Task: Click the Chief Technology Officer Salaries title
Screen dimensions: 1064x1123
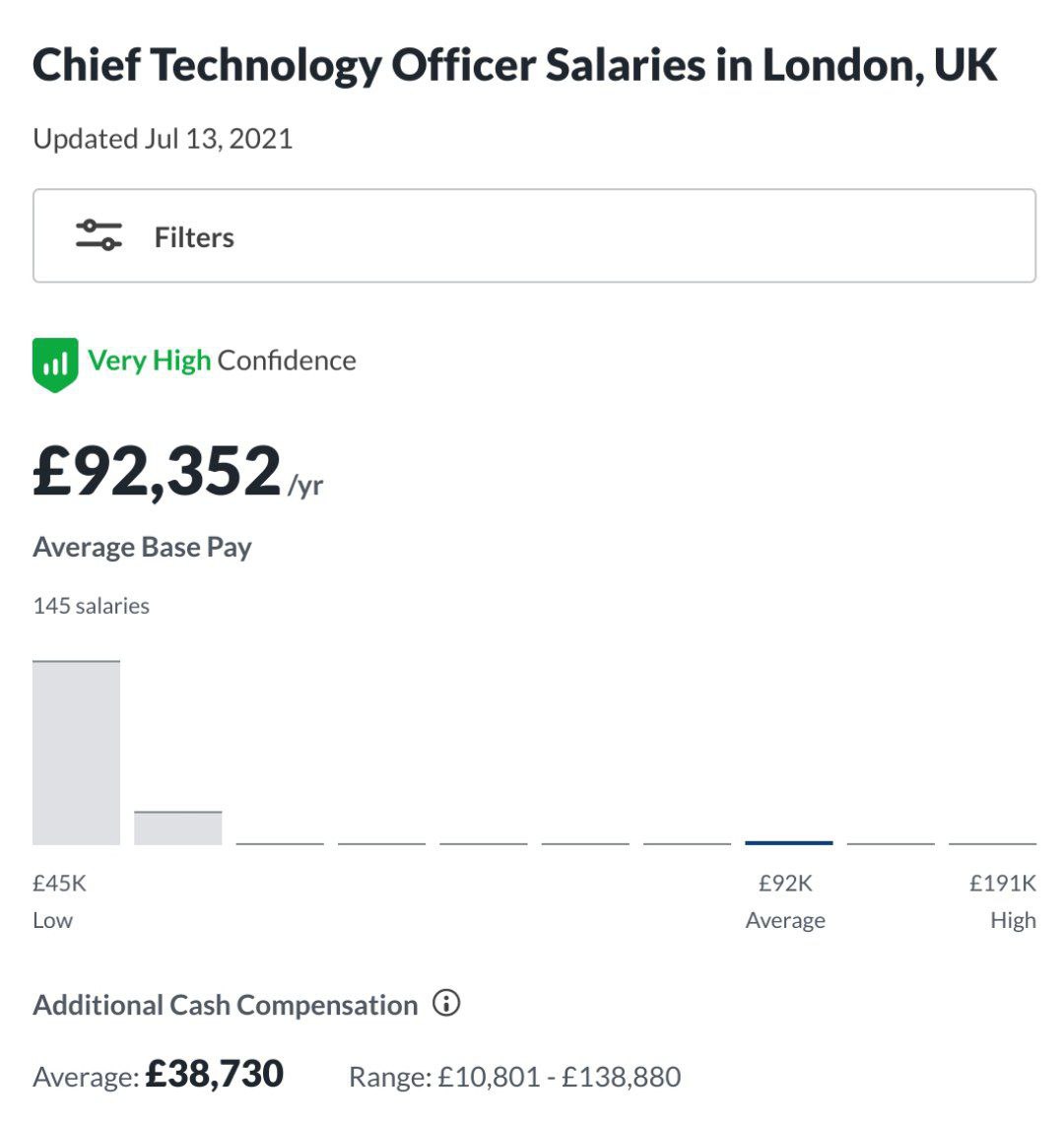Action: pos(514,64)
